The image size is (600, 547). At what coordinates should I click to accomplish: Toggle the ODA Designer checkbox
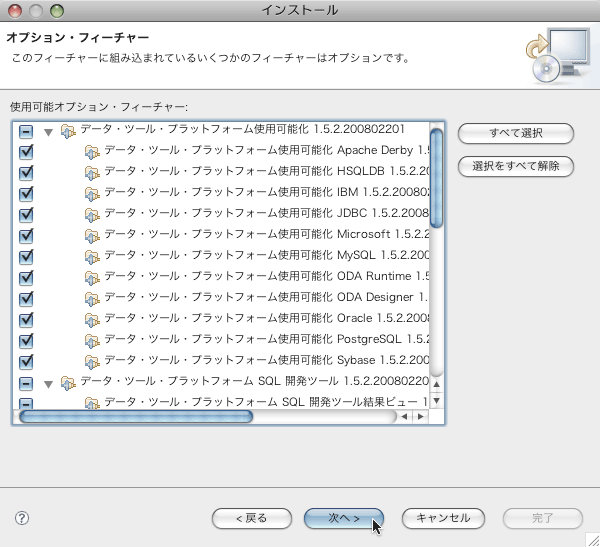tap(26, 299)
